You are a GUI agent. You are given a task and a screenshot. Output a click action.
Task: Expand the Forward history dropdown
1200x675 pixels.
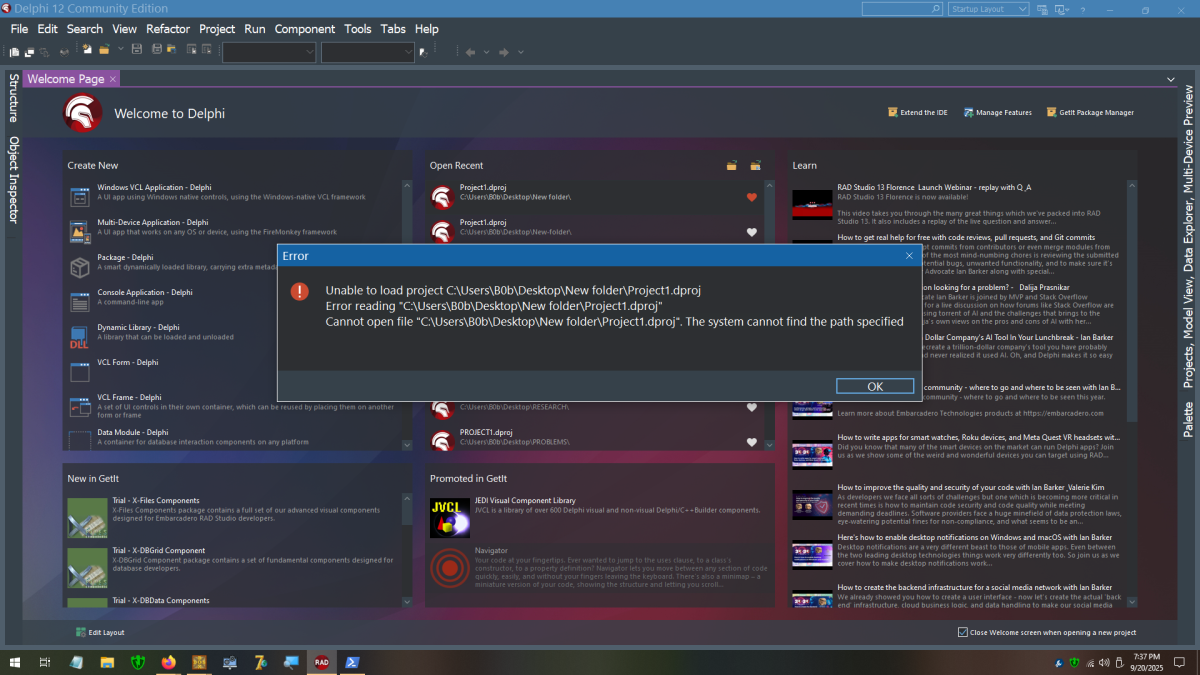click(519, 52)
